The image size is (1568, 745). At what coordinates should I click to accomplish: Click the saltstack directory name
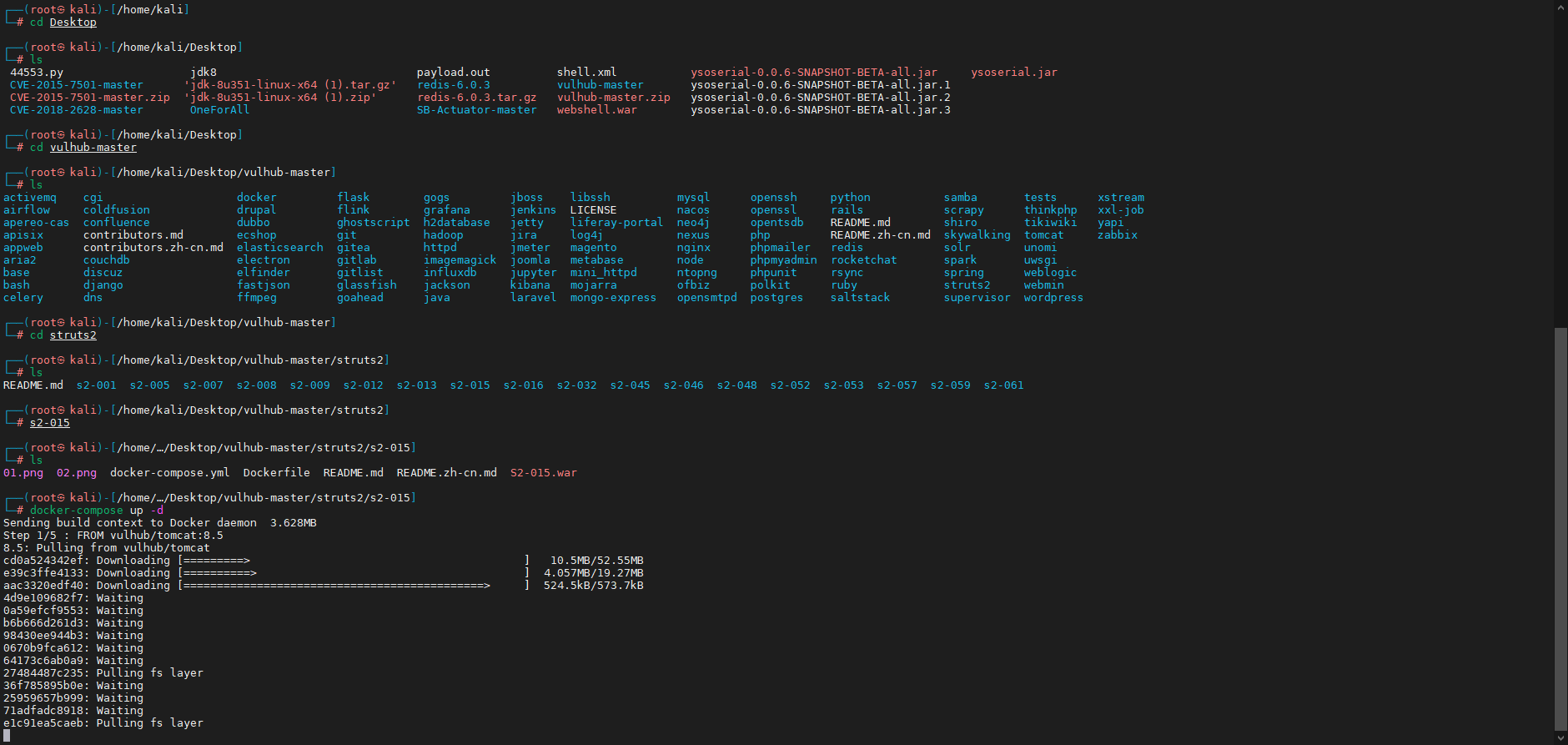tap(861, 298)
